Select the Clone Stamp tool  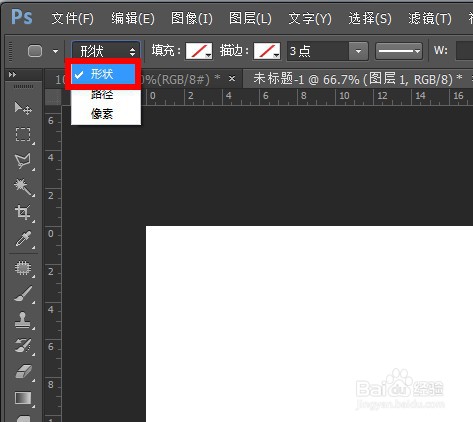pyautogui.click(x=23, y=320)
